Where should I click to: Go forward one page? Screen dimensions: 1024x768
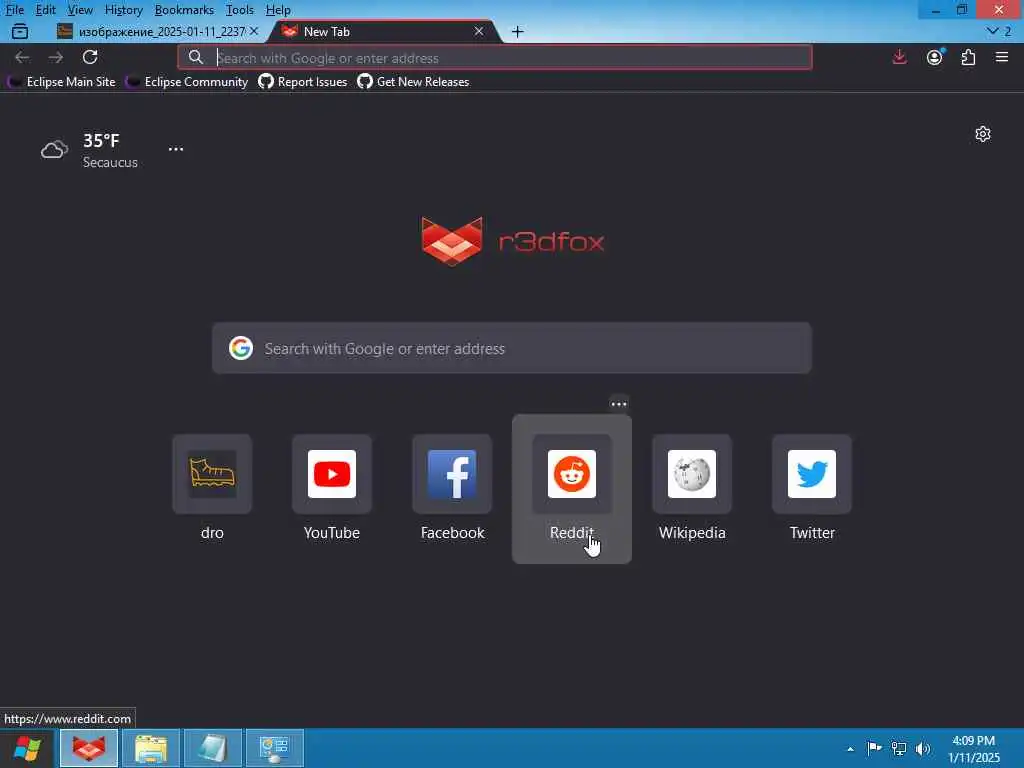[56, 57]
